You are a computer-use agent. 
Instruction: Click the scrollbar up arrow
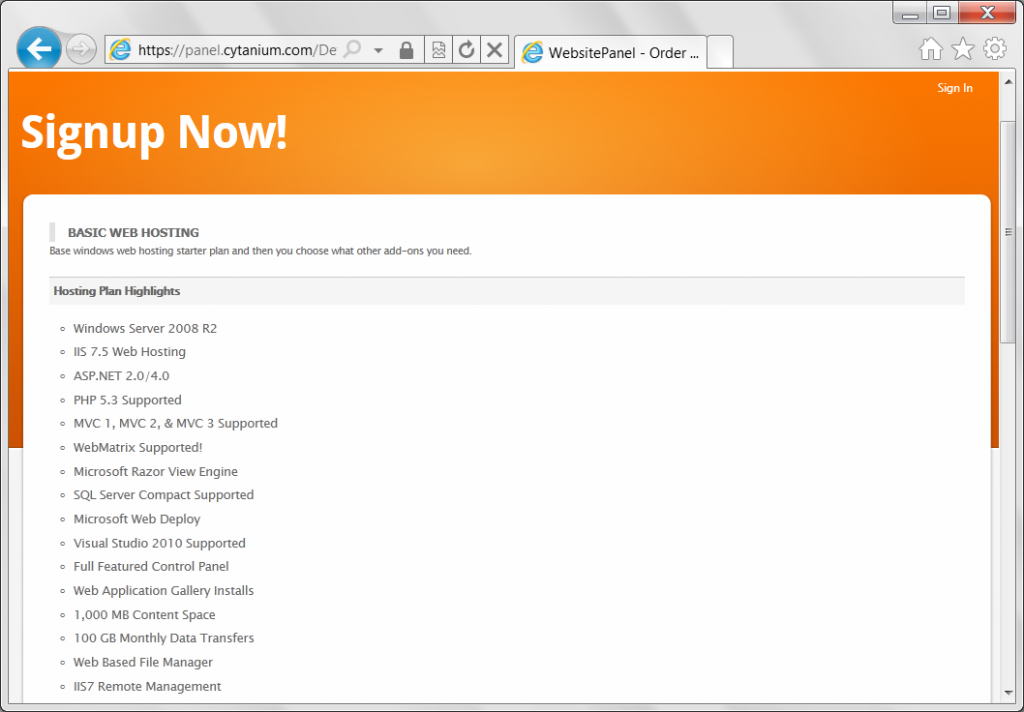click(1008, 82)
